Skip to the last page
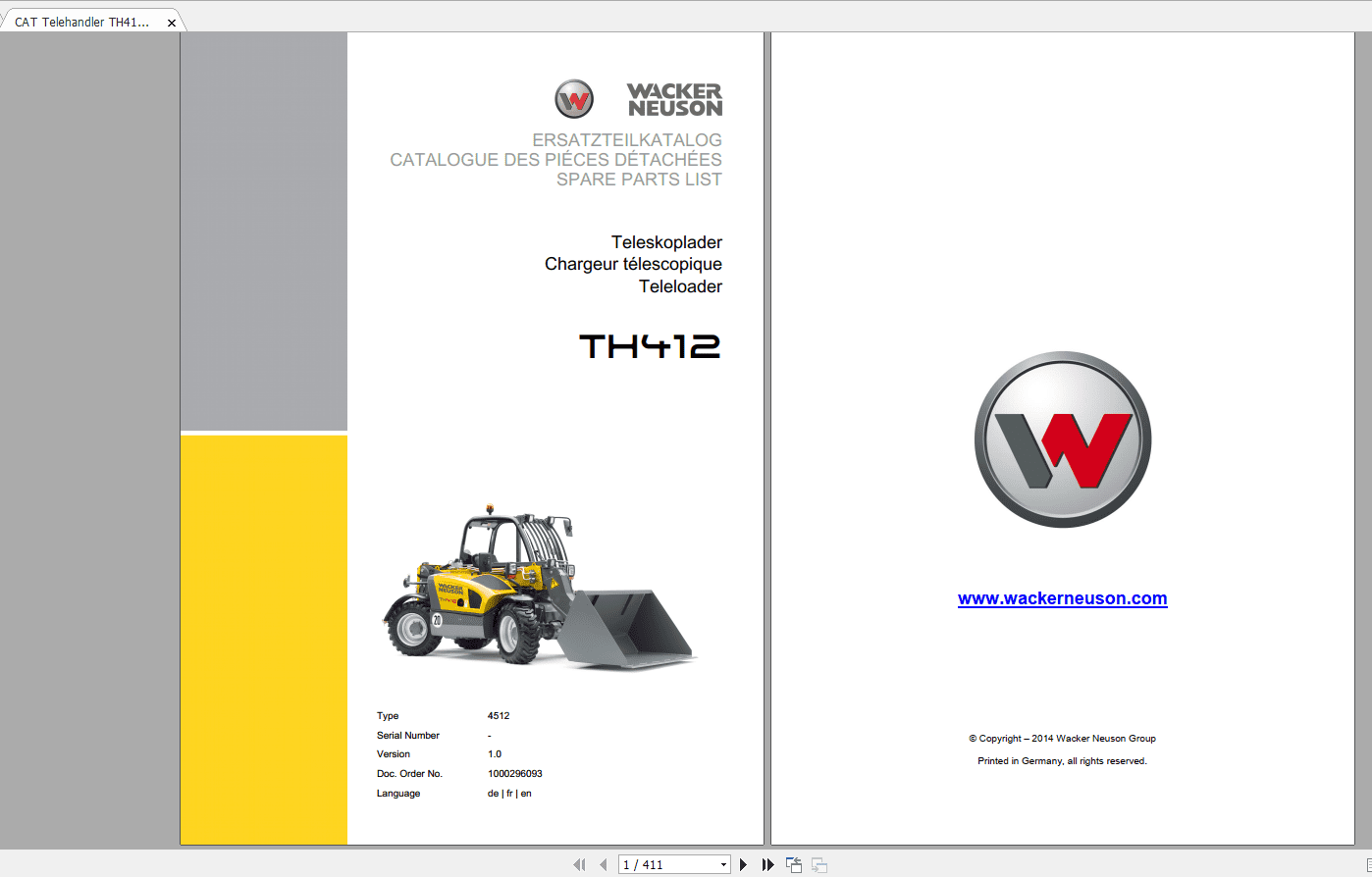The image size is (1372, 877). [x=766, y=864]
